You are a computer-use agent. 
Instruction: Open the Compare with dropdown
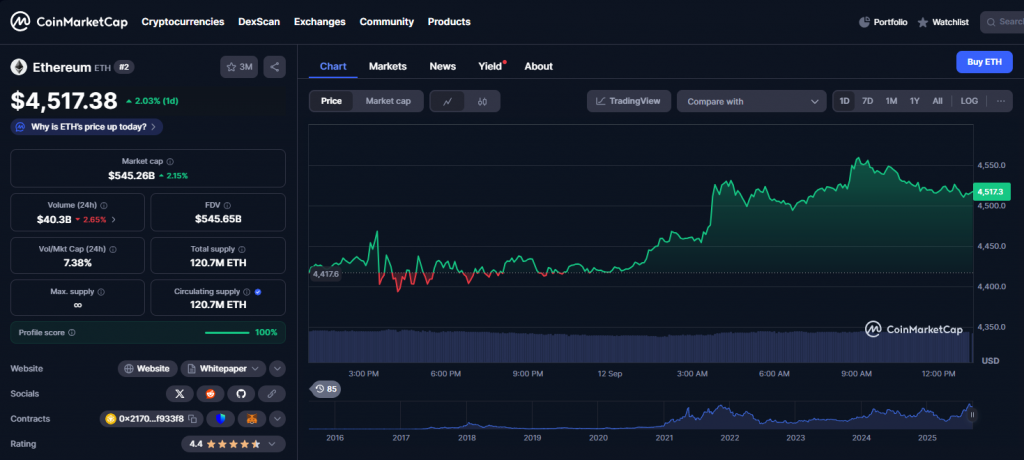click(x=752, y=101)
